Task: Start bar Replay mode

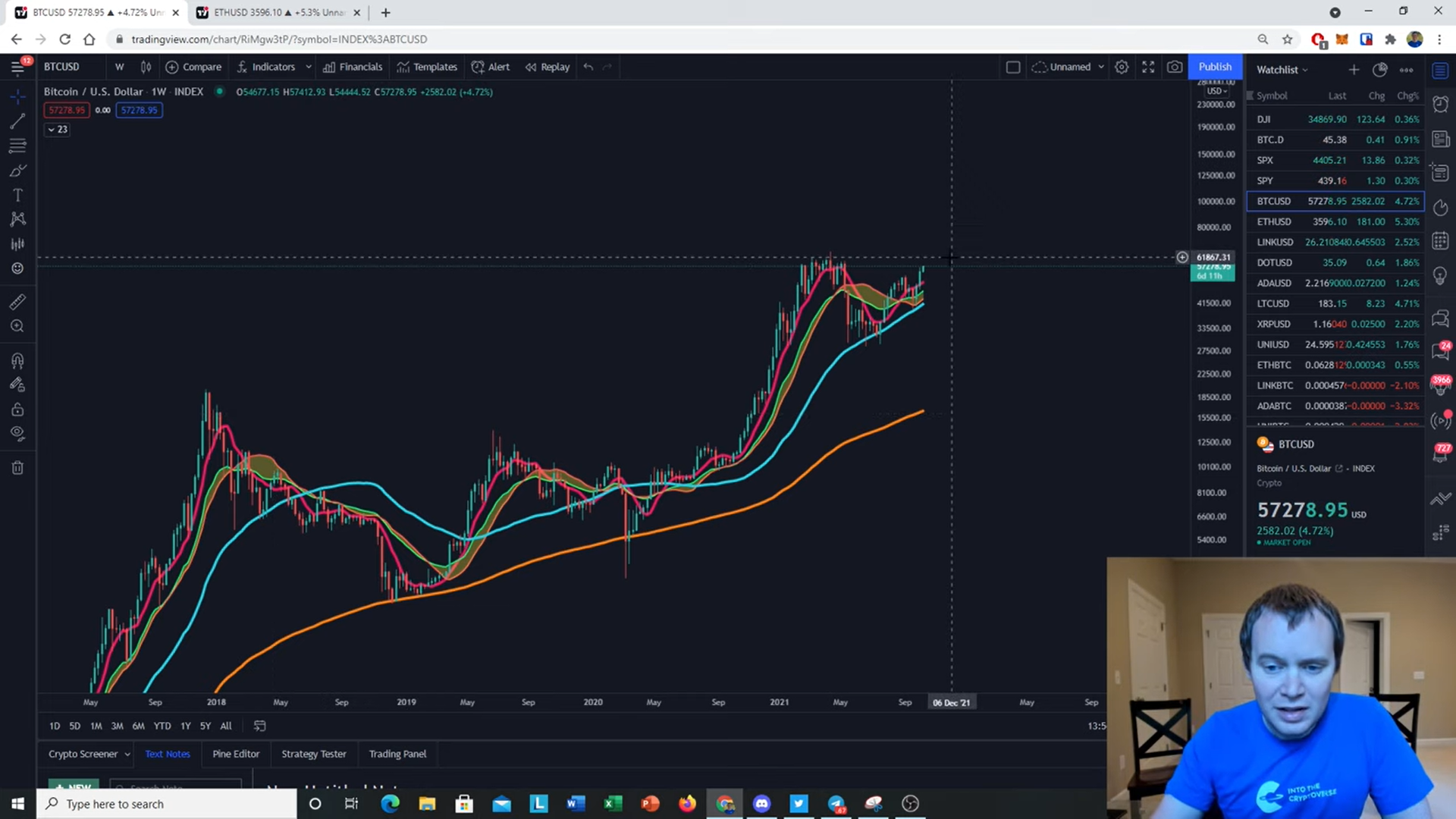Action: (x=548, y=67)
